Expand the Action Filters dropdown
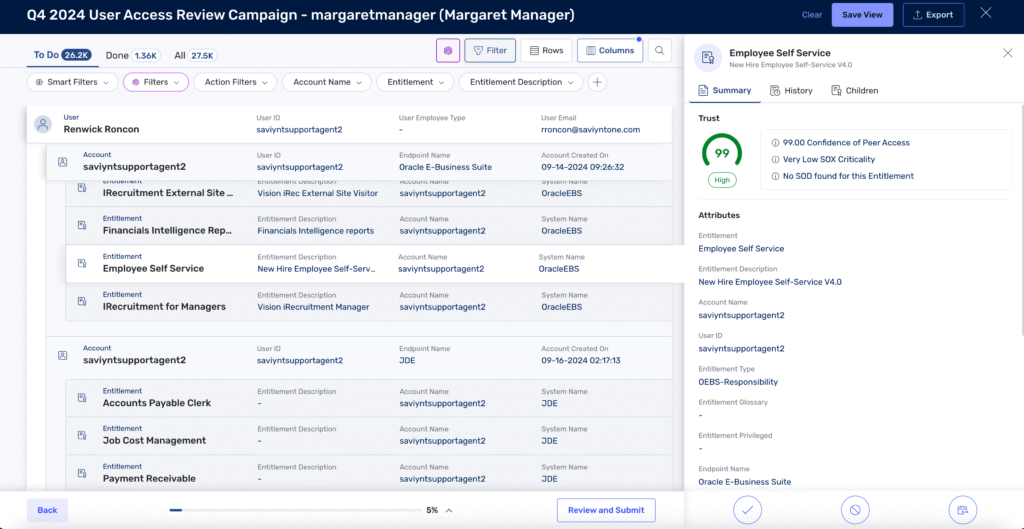The width and height of the screenshot is (1024, 529). point(236,82)
